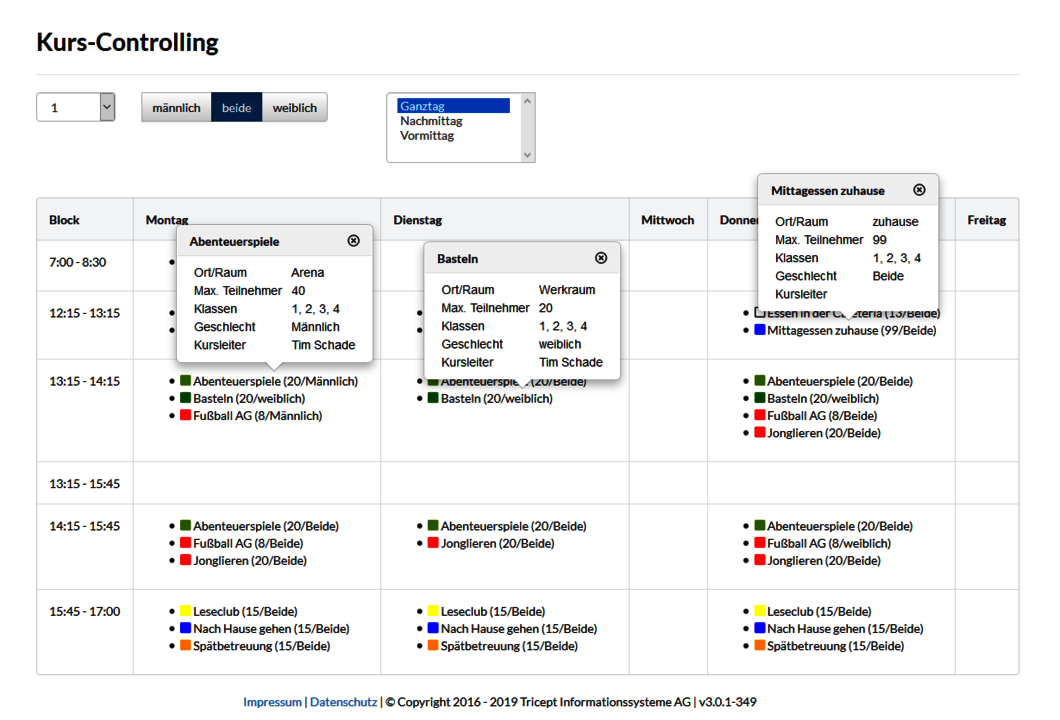Choose Vormittag in the list
The height and width of the screenshot is (720, 1060).
click(427, 136)
